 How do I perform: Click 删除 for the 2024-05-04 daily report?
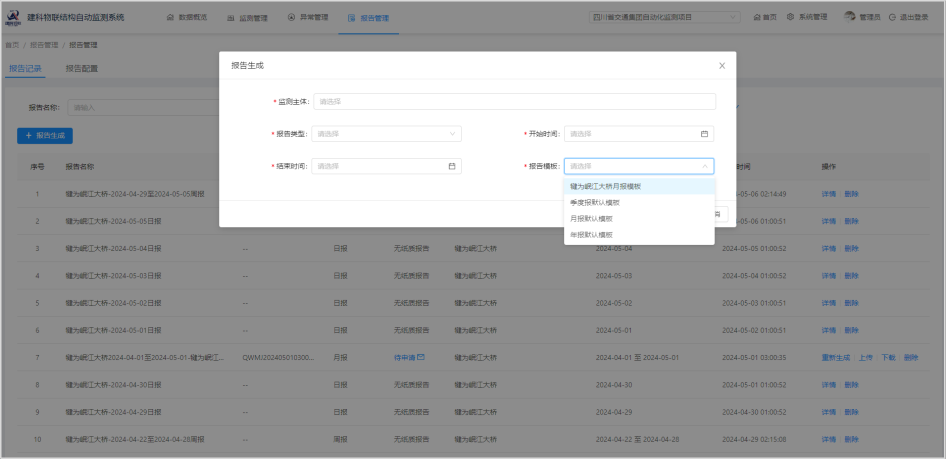click(x=851, y=248)
